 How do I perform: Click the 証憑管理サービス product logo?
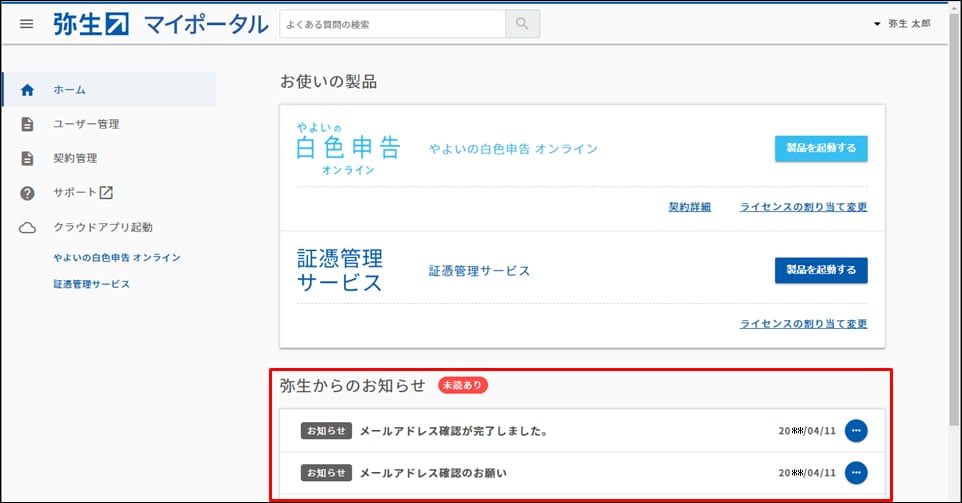point(340,270)
